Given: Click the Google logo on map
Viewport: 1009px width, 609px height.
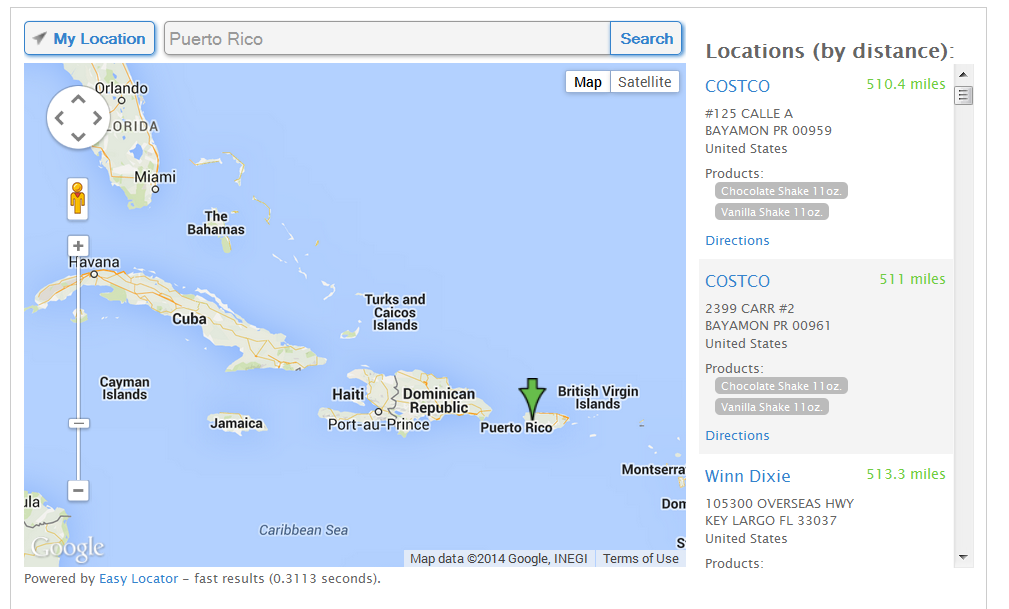Looking at the screenshot, I should tap(68, 548).
